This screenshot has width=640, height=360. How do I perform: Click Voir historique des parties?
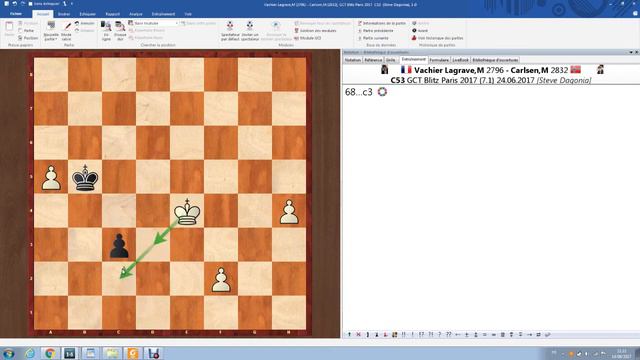437,38
